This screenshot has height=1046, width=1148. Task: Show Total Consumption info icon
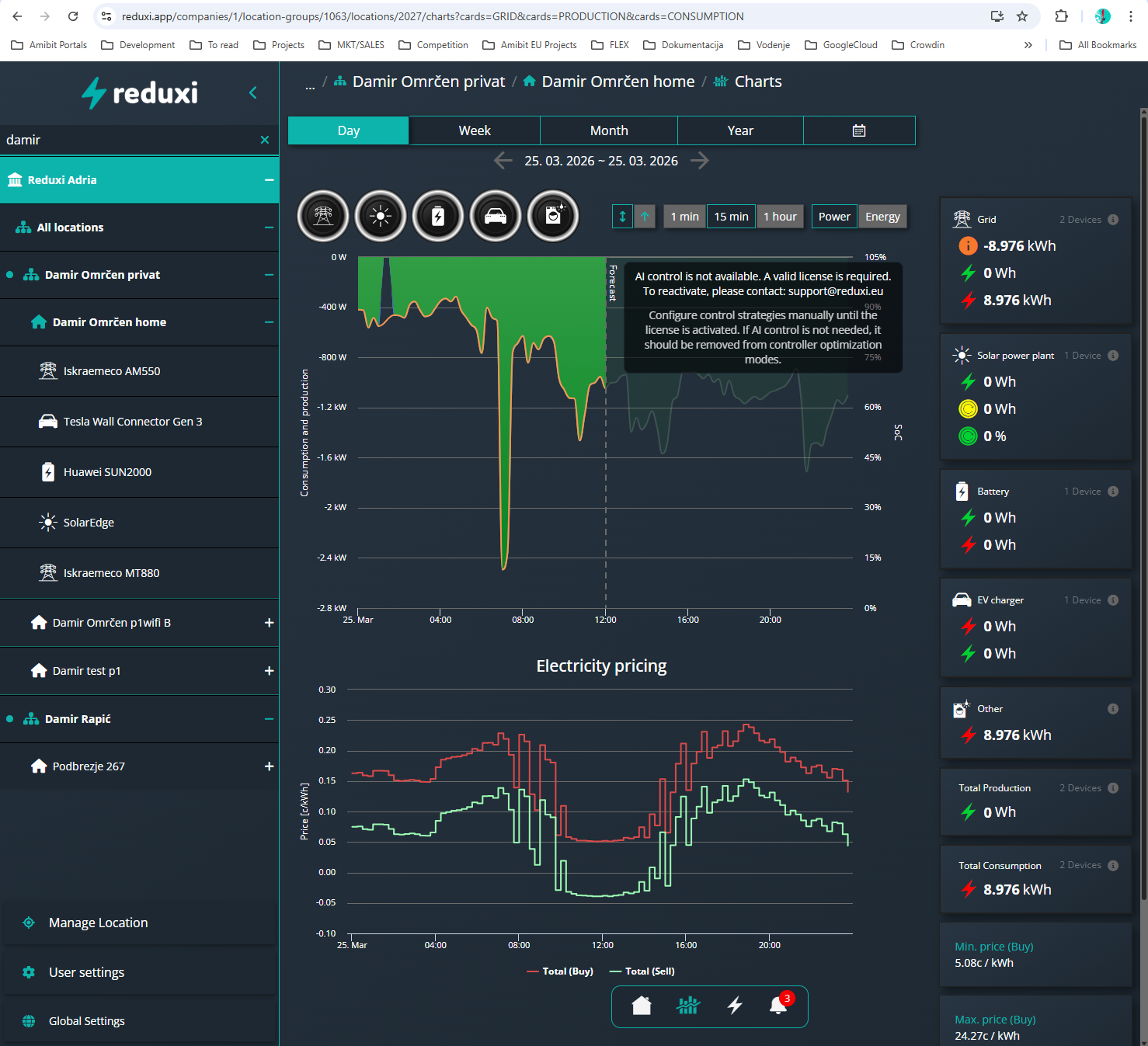(1113, 866)
